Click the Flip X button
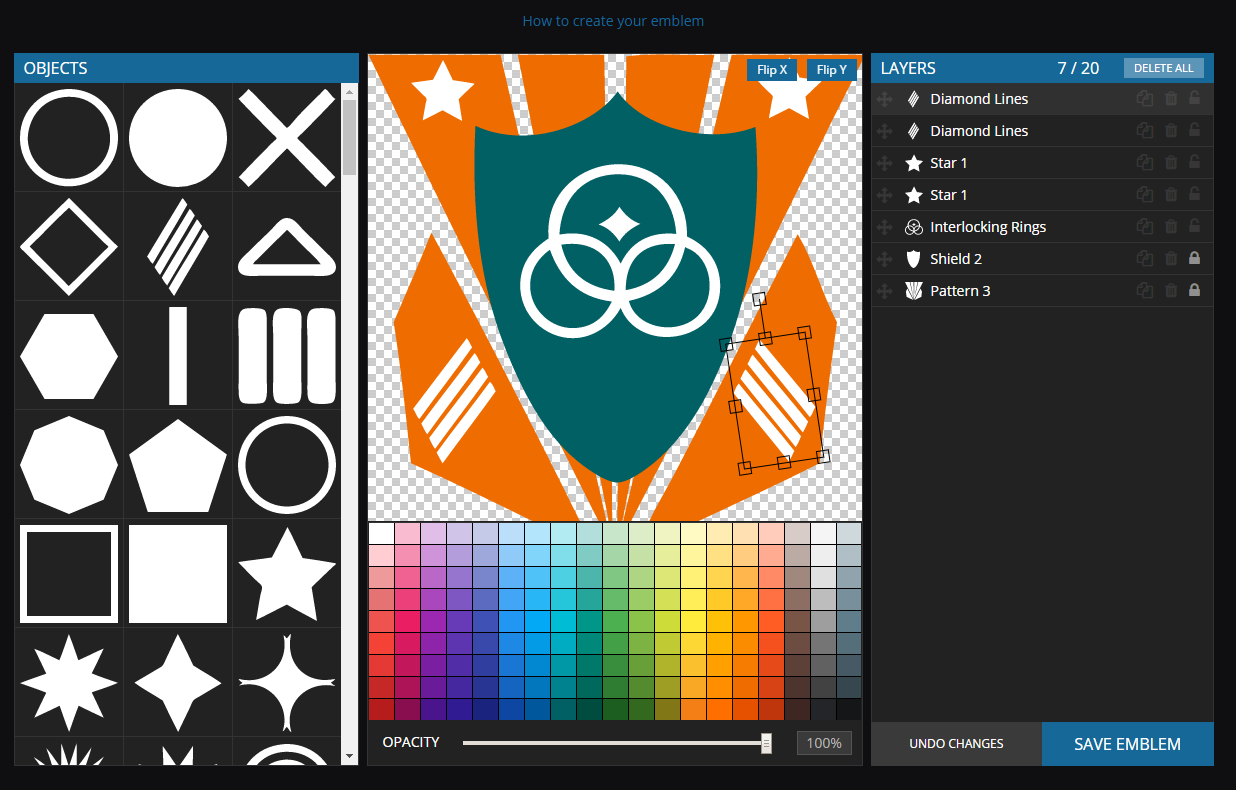 (x=771, y=70)
